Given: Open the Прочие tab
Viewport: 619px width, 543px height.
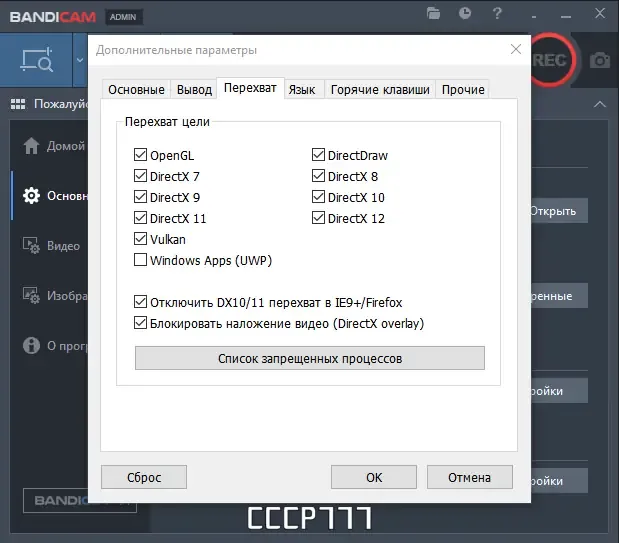Looking at the screenshot, I should click(463, 90).
